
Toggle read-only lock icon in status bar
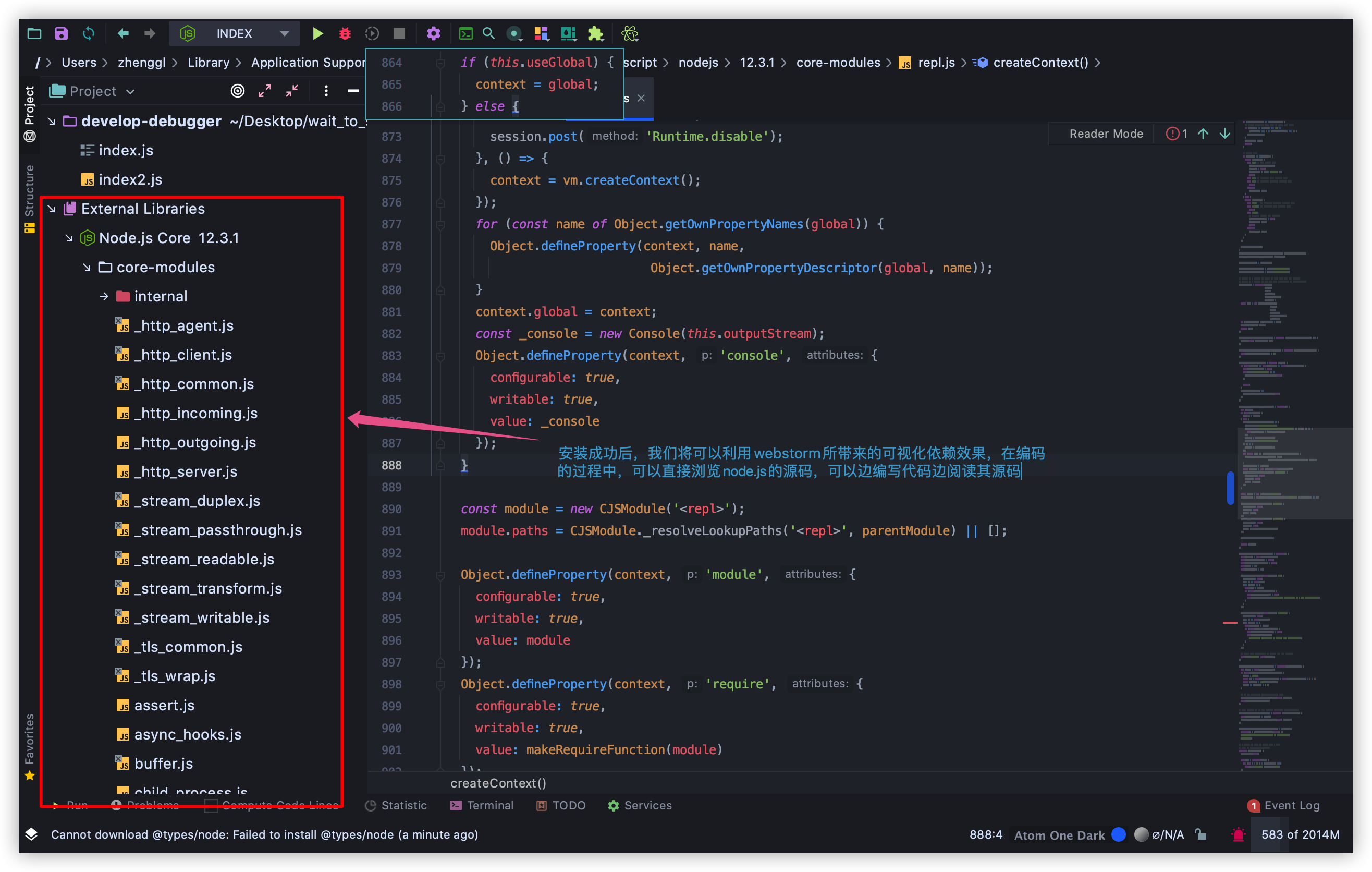1201,835
